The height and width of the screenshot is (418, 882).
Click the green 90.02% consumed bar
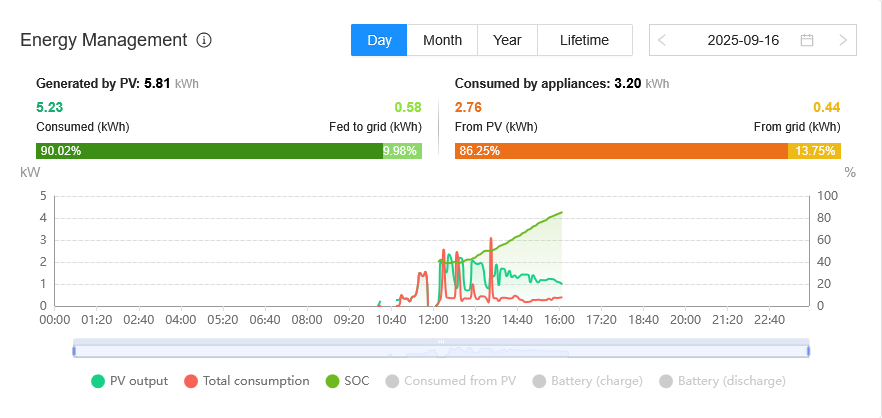pos(210,151)
